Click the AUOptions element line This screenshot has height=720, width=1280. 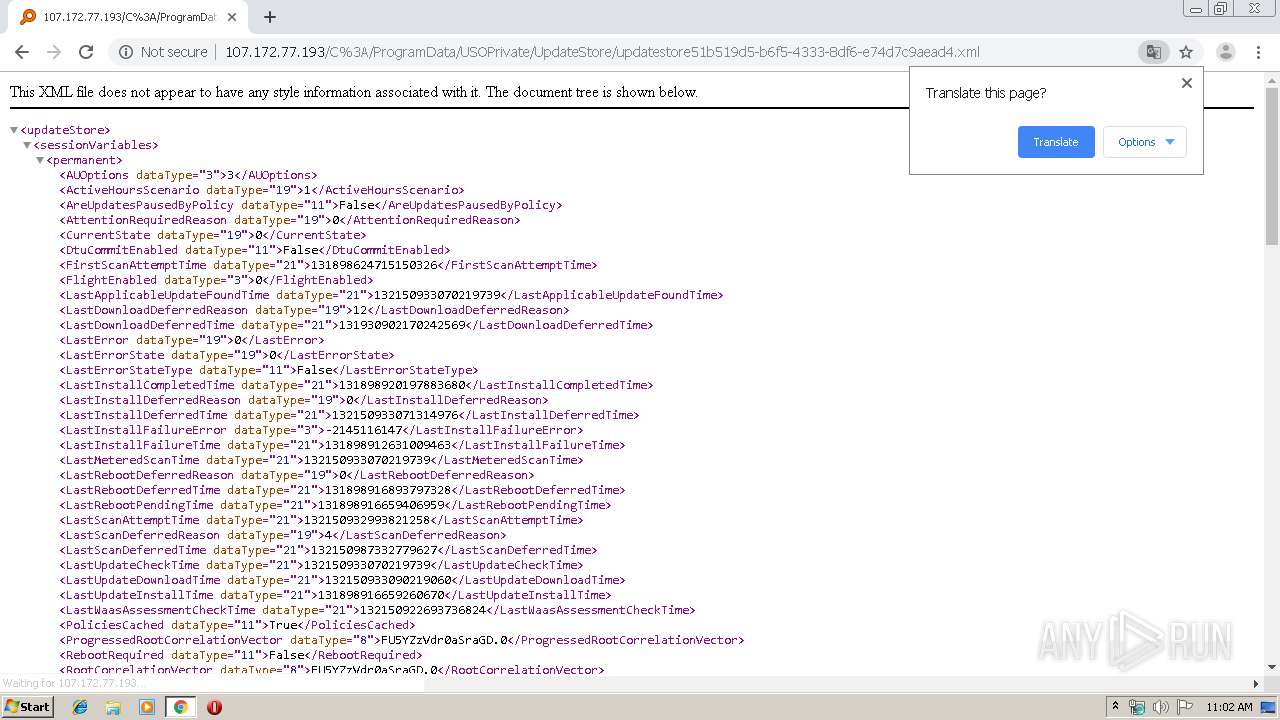(188, 175)
